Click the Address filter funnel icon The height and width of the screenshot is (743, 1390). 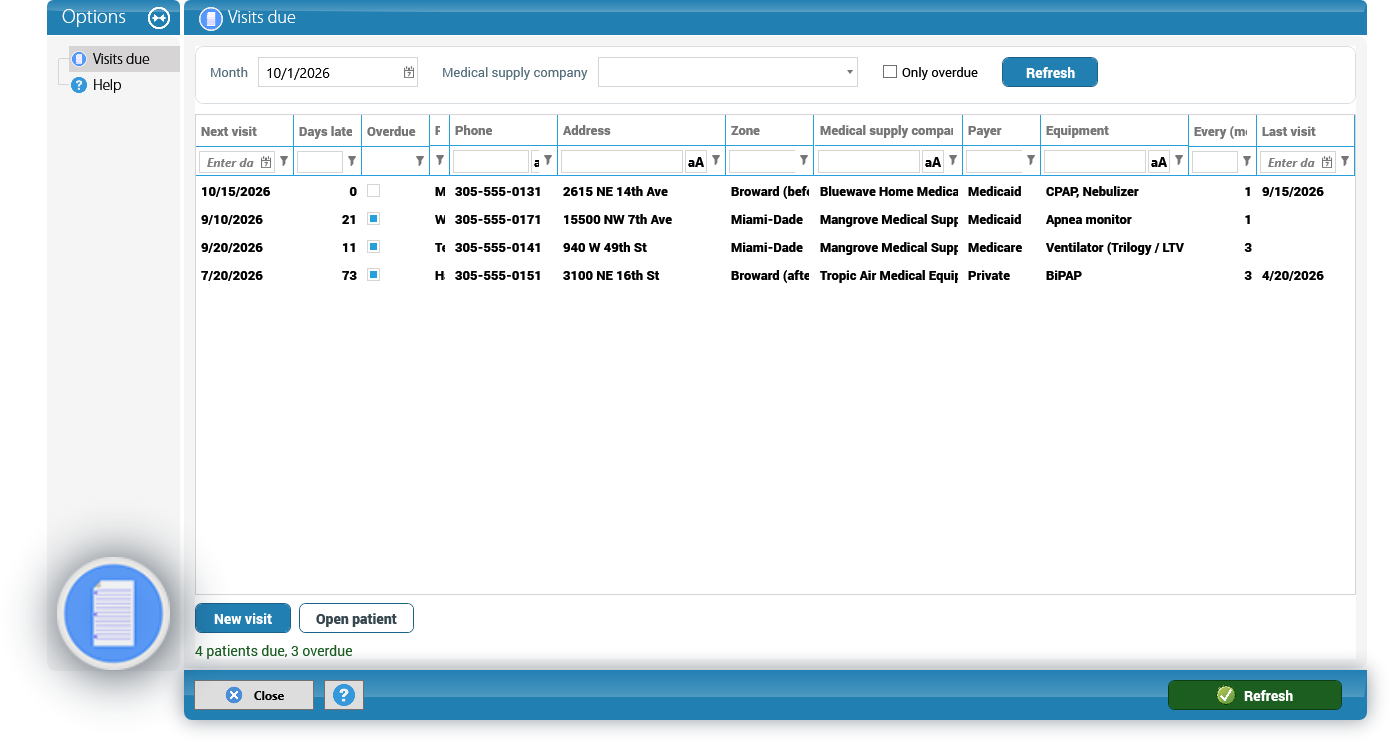click(x=716, y=161)
